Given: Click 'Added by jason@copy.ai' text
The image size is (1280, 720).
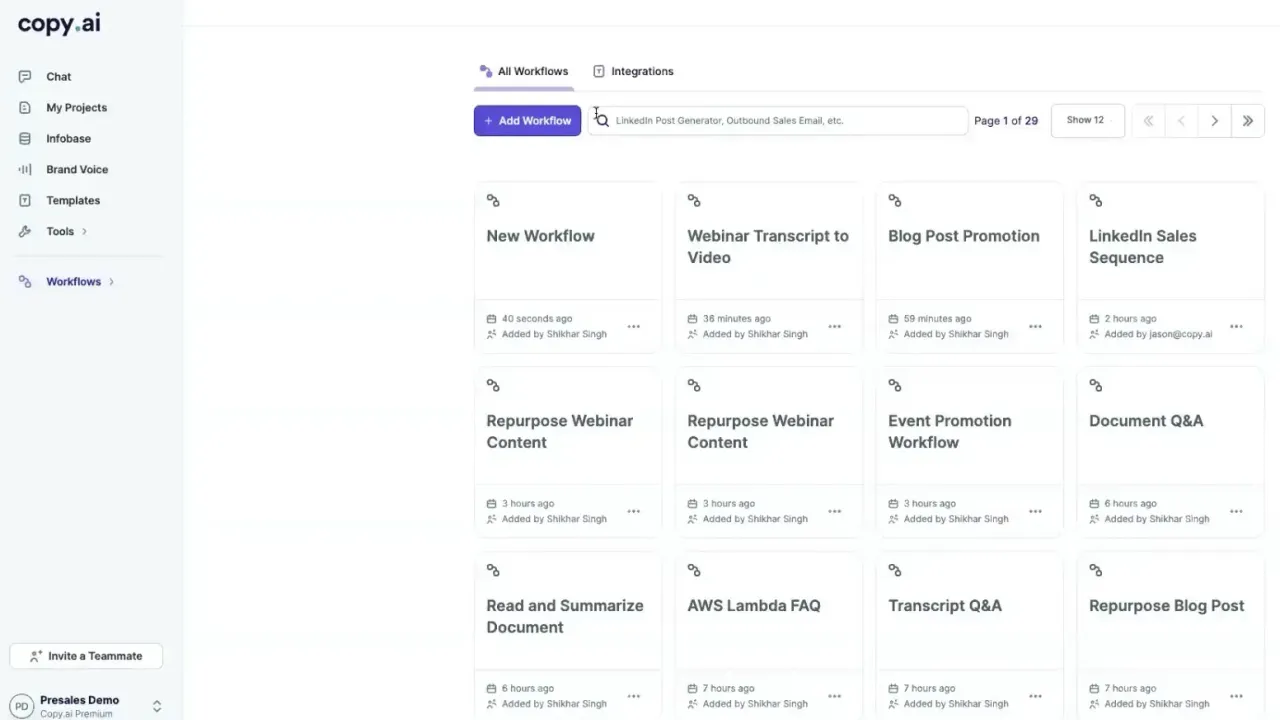Looking at the screenshot, I should point(1158,334).
